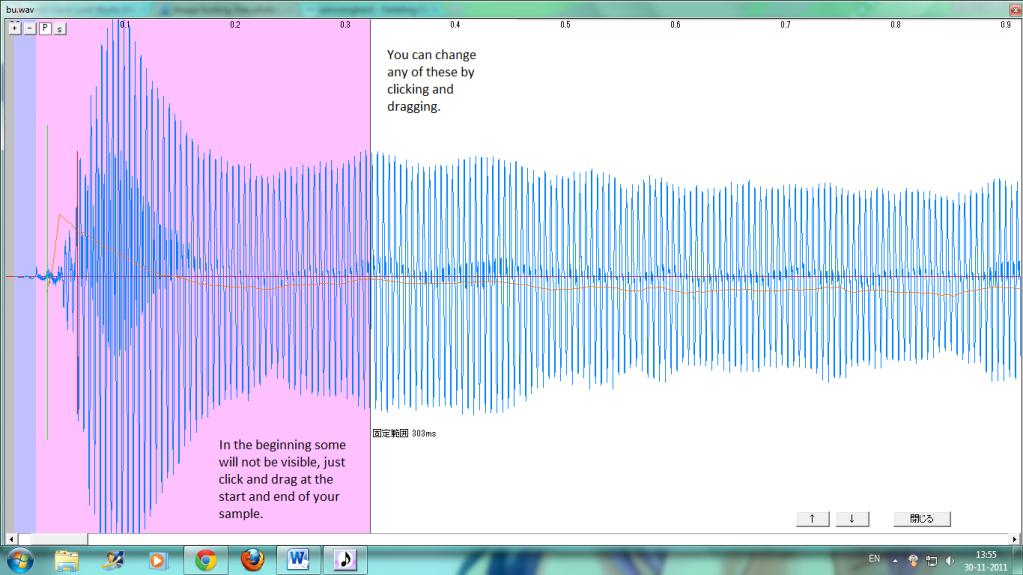Show hidden system tray icons

click(x=895, y=559)
